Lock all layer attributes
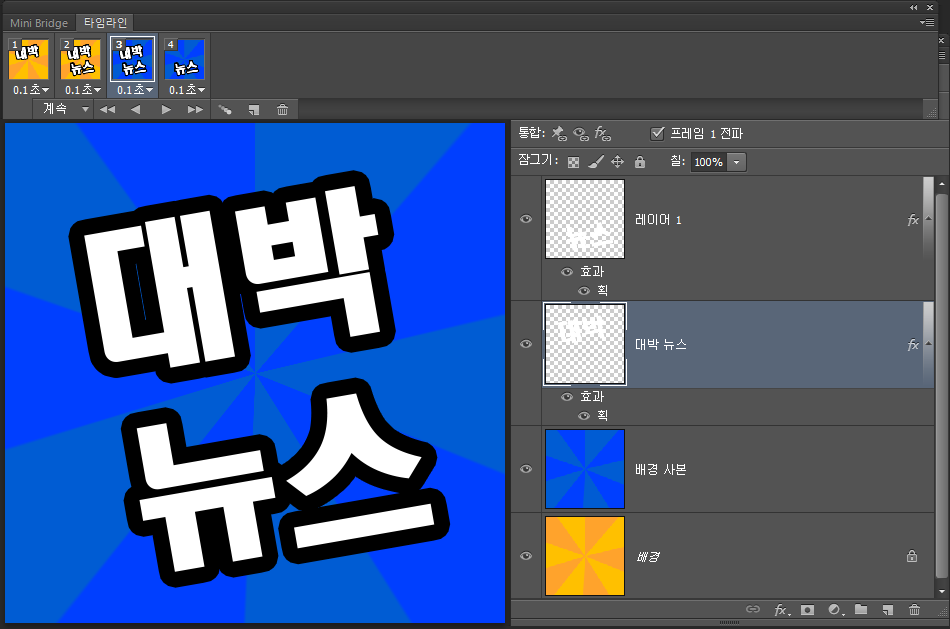The image size is (950, 629). click(x=640, y=162)
